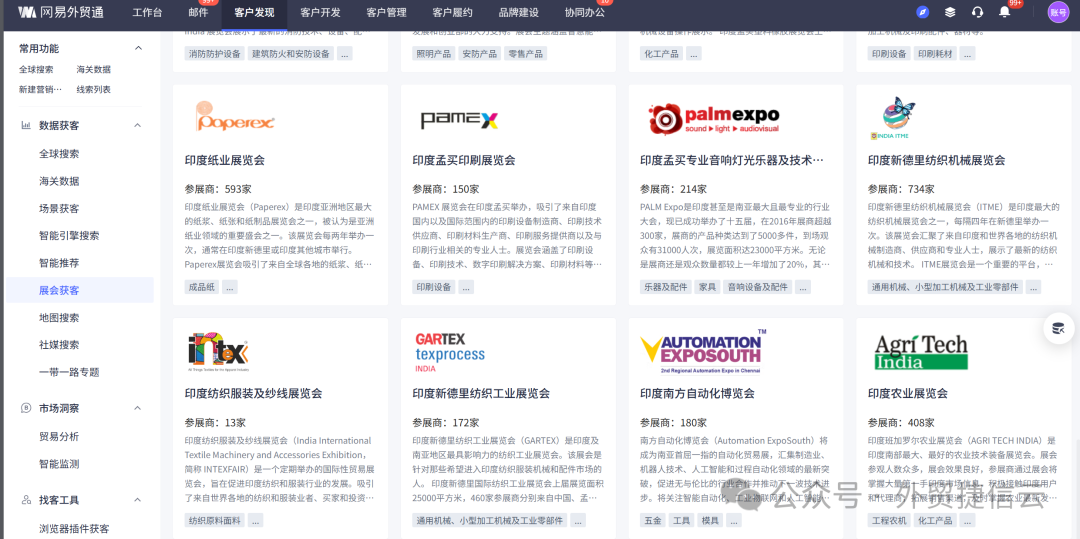Expand more tags on 印度纺织服装及纱线展览会 card

click(256, 520)
